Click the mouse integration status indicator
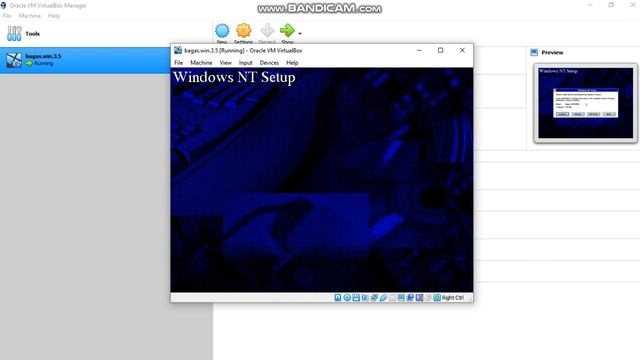Image resolution: width=640 pixels, height=360 pixels. tap(428, 298)
